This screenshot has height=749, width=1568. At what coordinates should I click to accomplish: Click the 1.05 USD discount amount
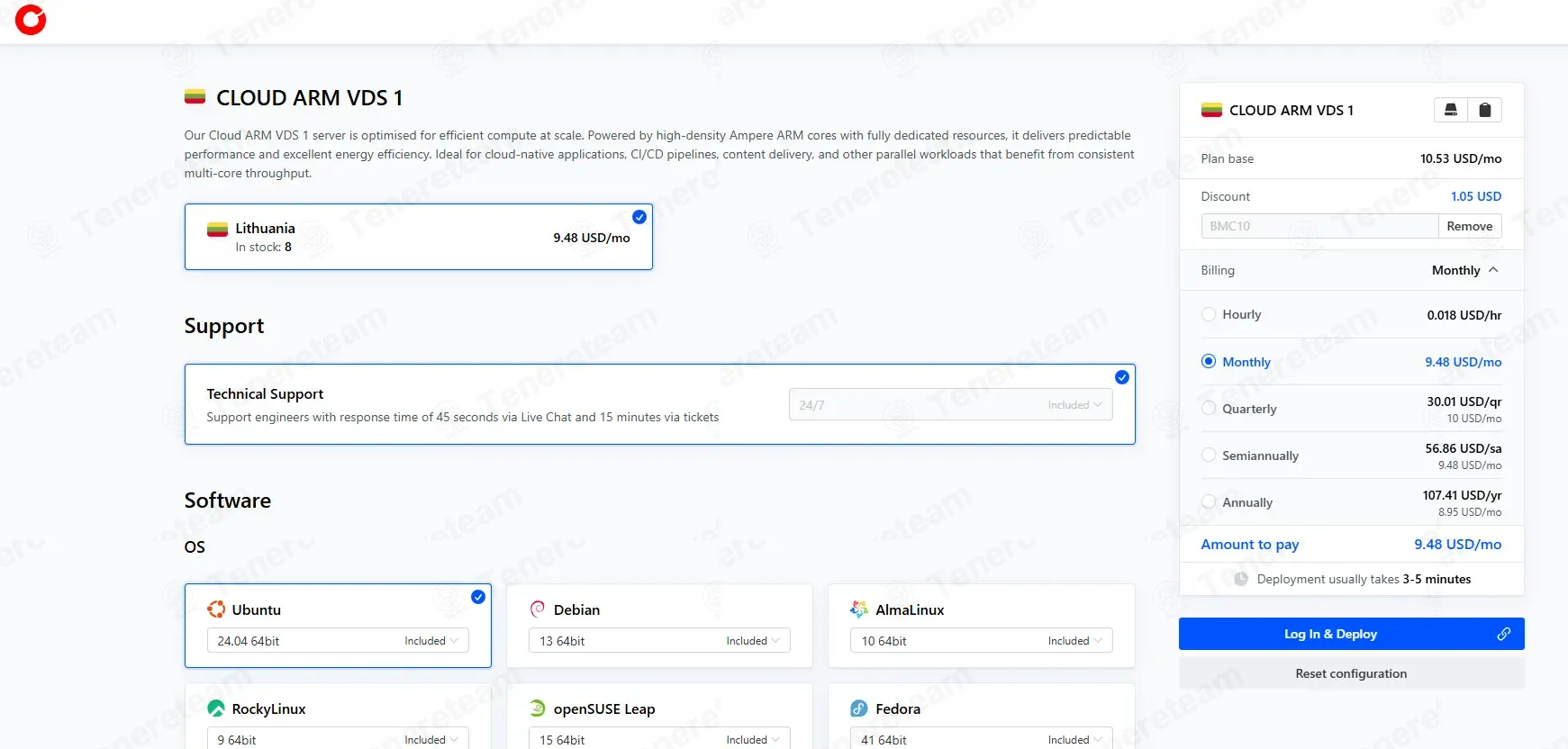(x=1476, y=196)
